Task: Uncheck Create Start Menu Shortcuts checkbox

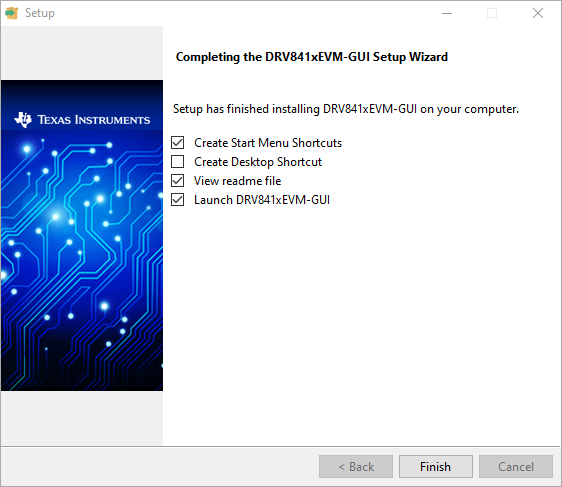Action: (177, 143)
